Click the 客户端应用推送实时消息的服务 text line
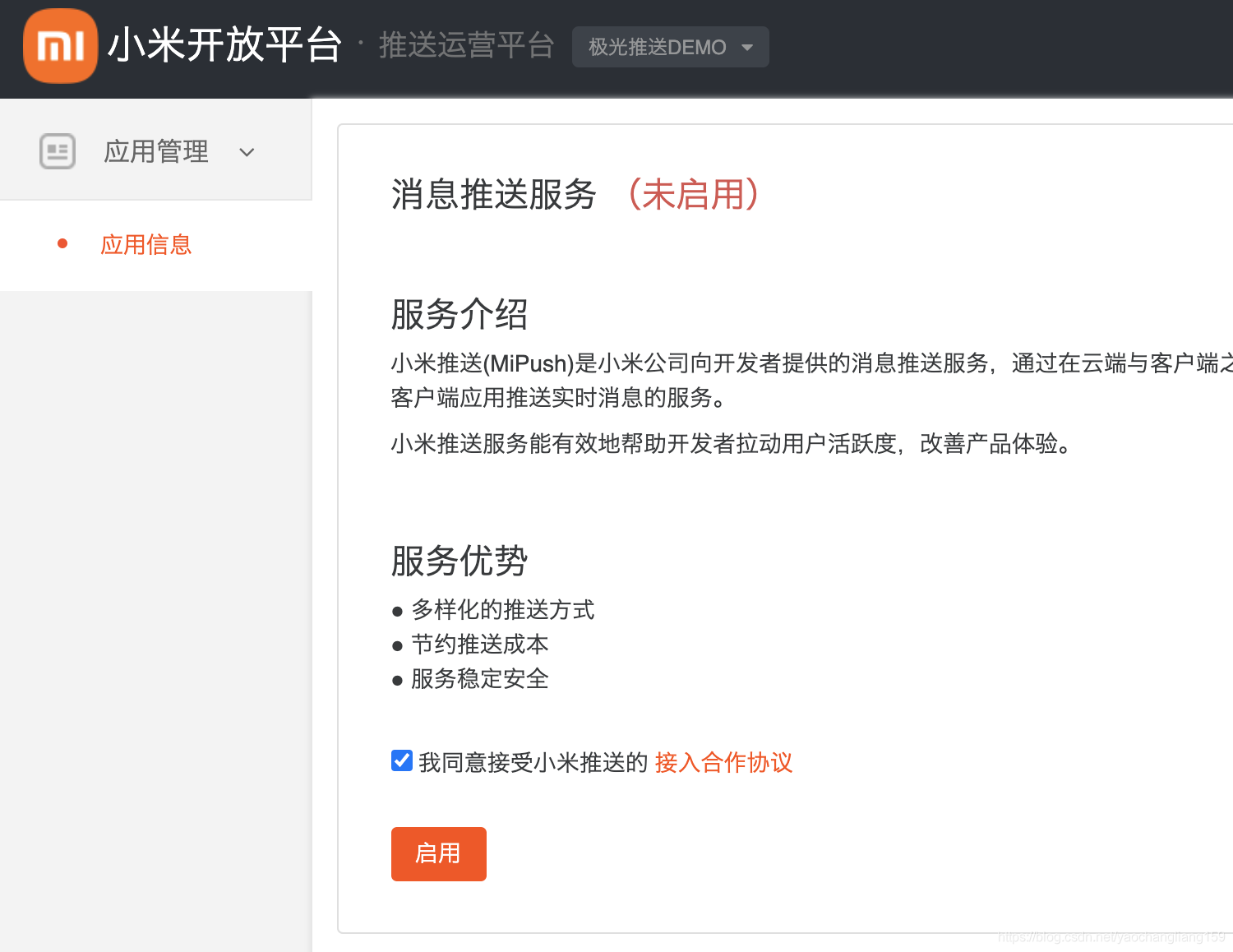This screenshot has width=1233, height=952. click(560, 398)
